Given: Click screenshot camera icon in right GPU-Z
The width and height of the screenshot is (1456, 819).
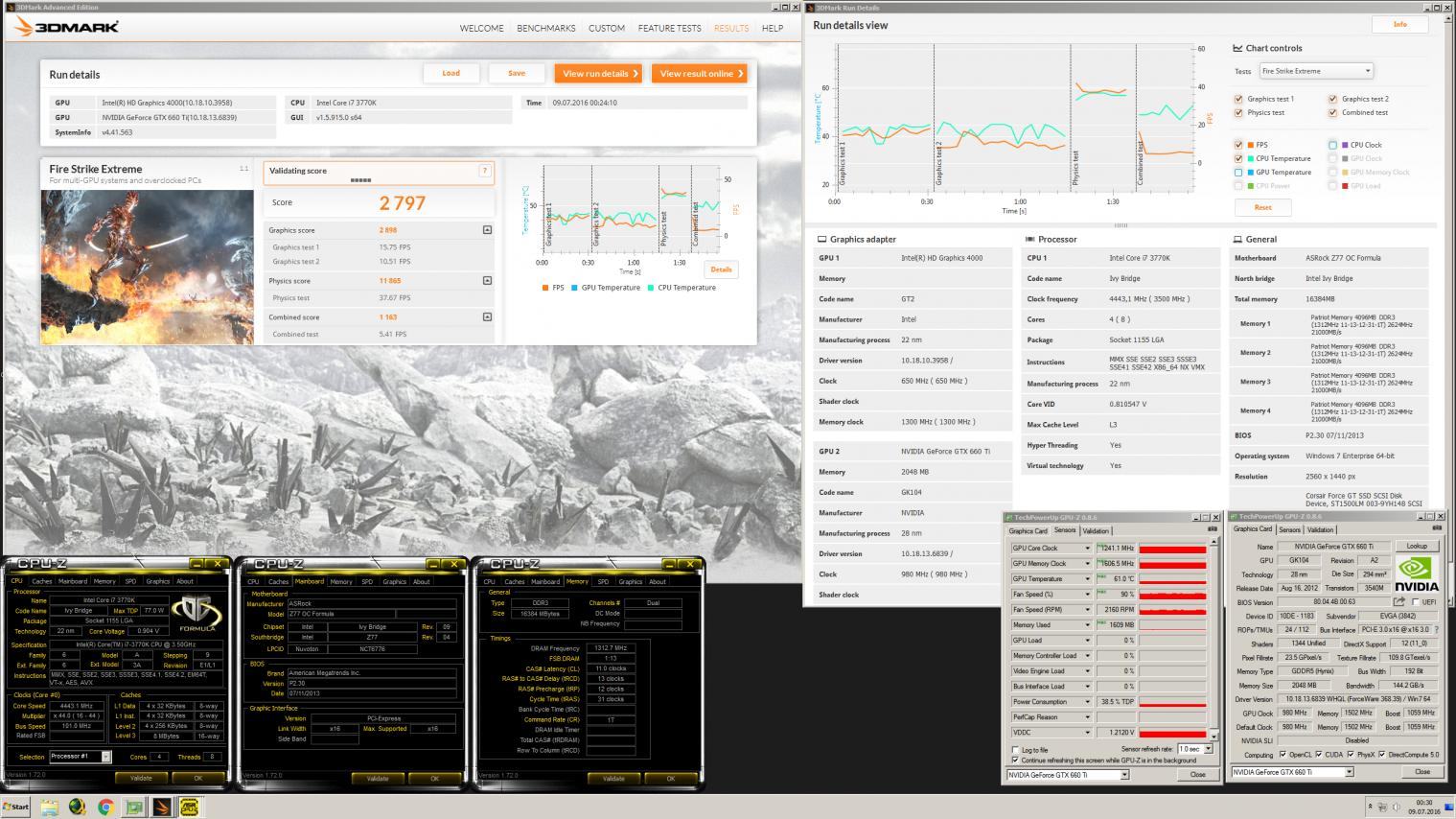Looking at the screenshot, I should [x=1437, y=527].
